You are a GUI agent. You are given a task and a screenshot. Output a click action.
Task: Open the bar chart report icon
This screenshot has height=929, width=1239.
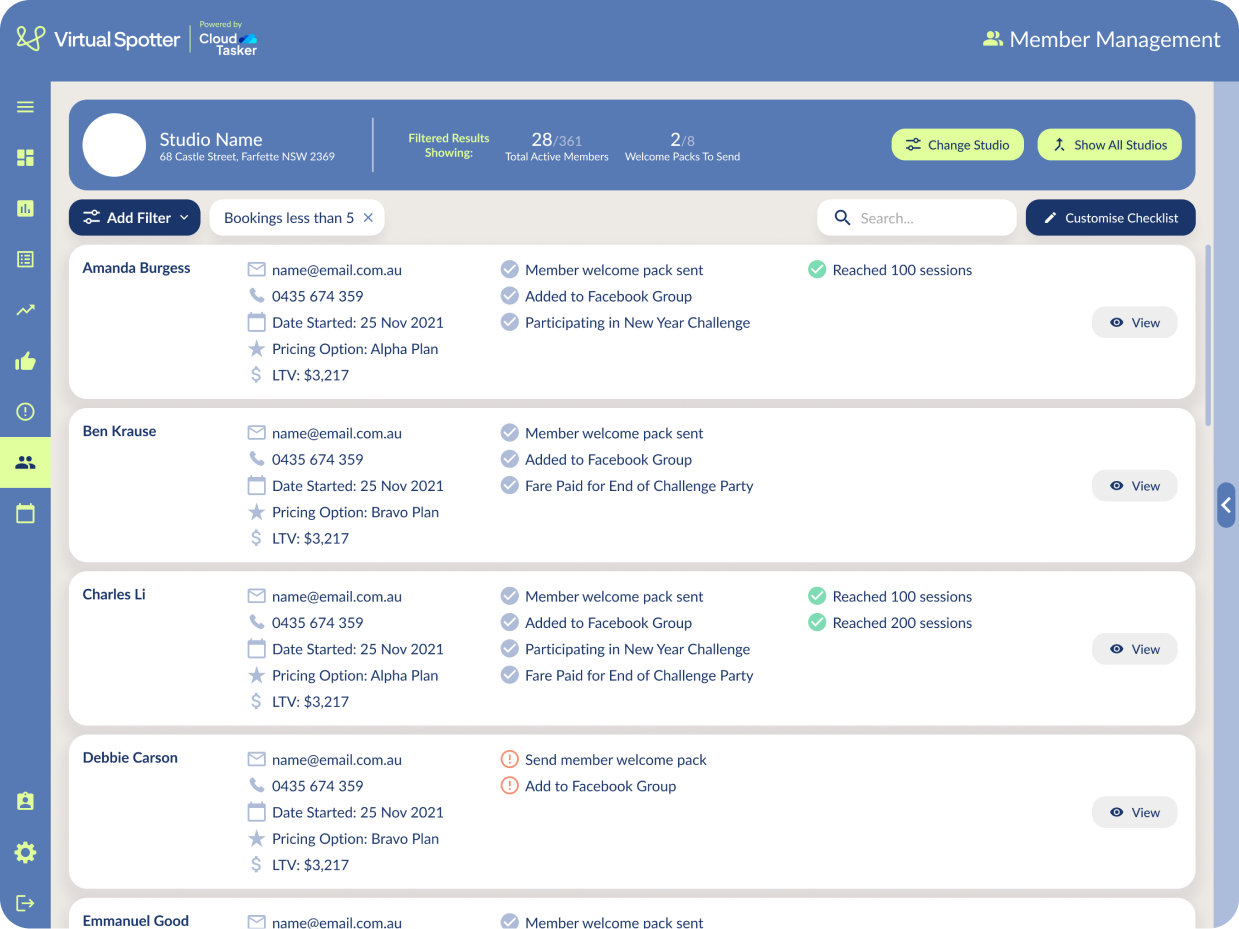point(25,208)
